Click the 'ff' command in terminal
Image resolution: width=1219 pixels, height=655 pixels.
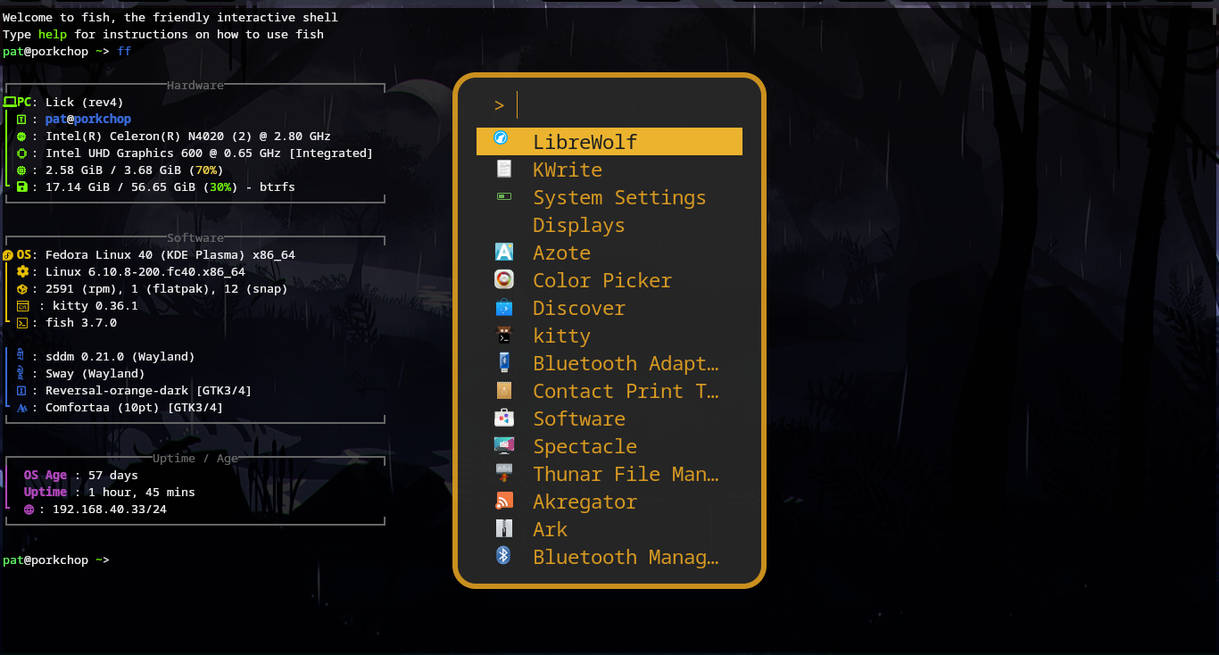(x=124, y=51)
